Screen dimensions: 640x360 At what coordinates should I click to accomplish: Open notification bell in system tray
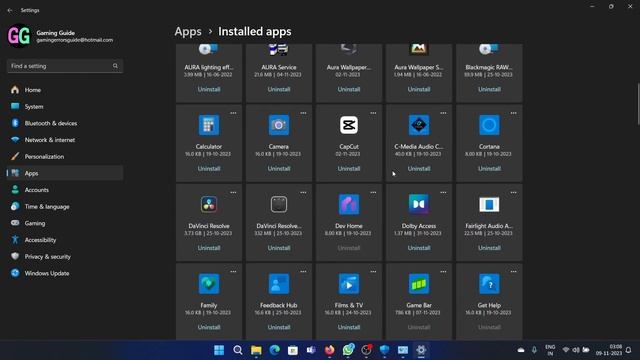[x=629, y=350]
